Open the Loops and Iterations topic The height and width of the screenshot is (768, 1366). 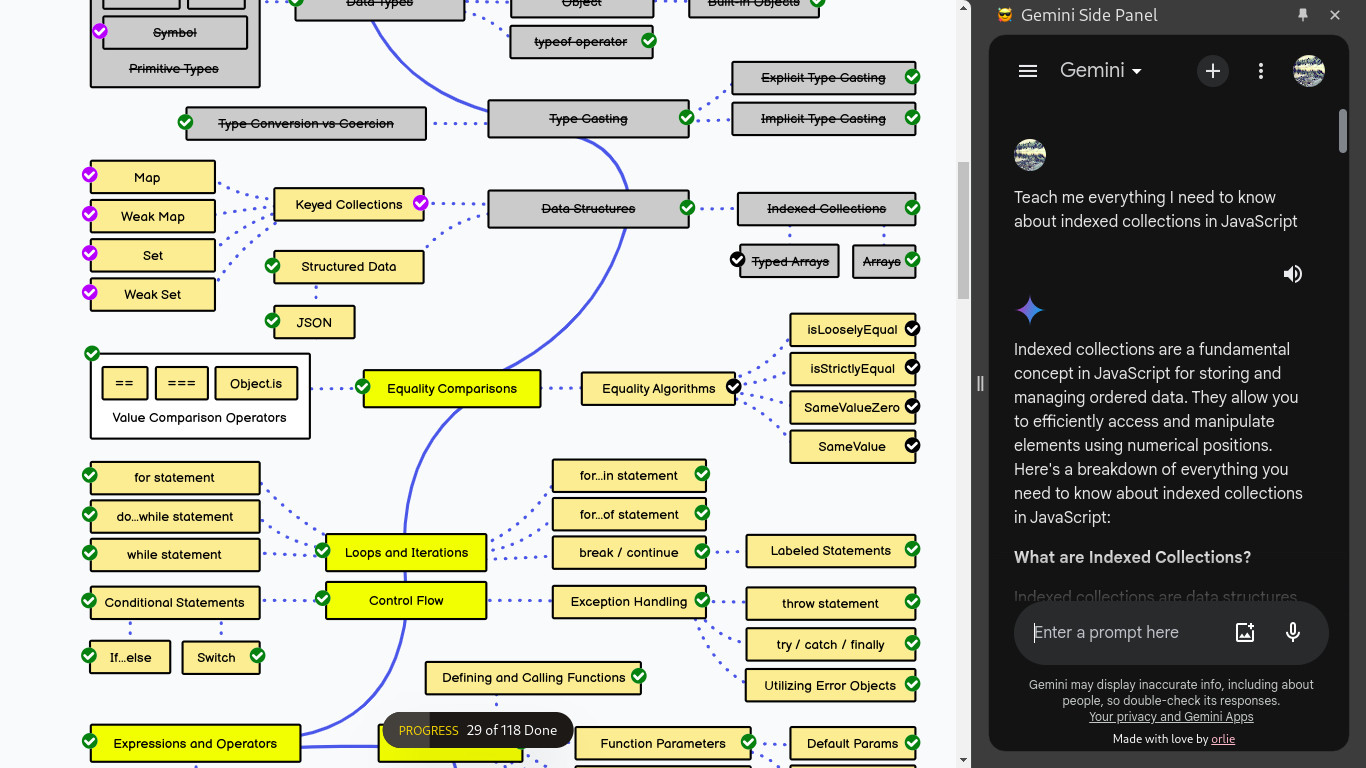coord(406,553)
